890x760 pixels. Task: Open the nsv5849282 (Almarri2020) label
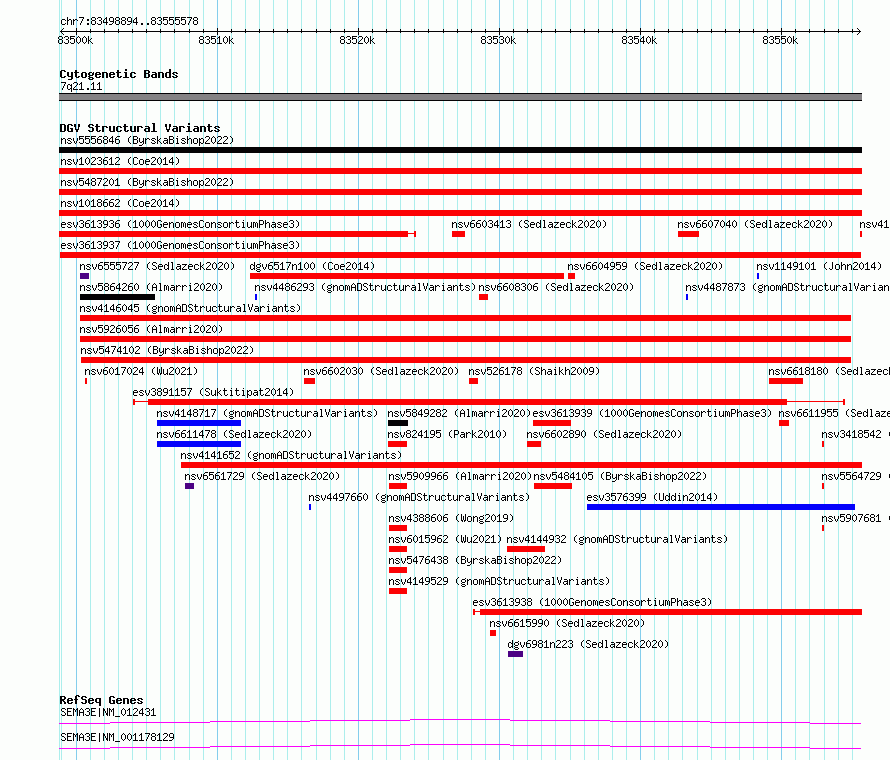point(459,413)
